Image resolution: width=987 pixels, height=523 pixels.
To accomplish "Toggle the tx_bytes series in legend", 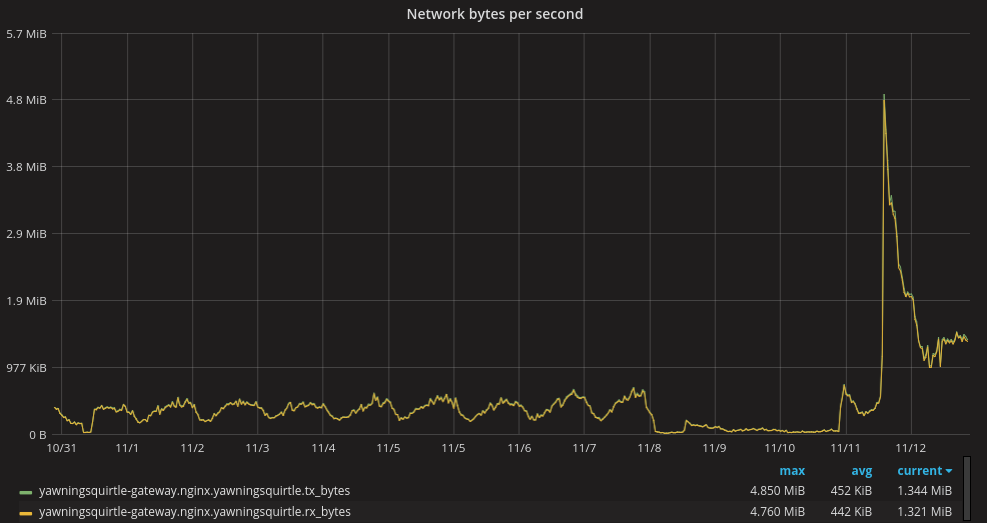I will click(x=195, y=491).
